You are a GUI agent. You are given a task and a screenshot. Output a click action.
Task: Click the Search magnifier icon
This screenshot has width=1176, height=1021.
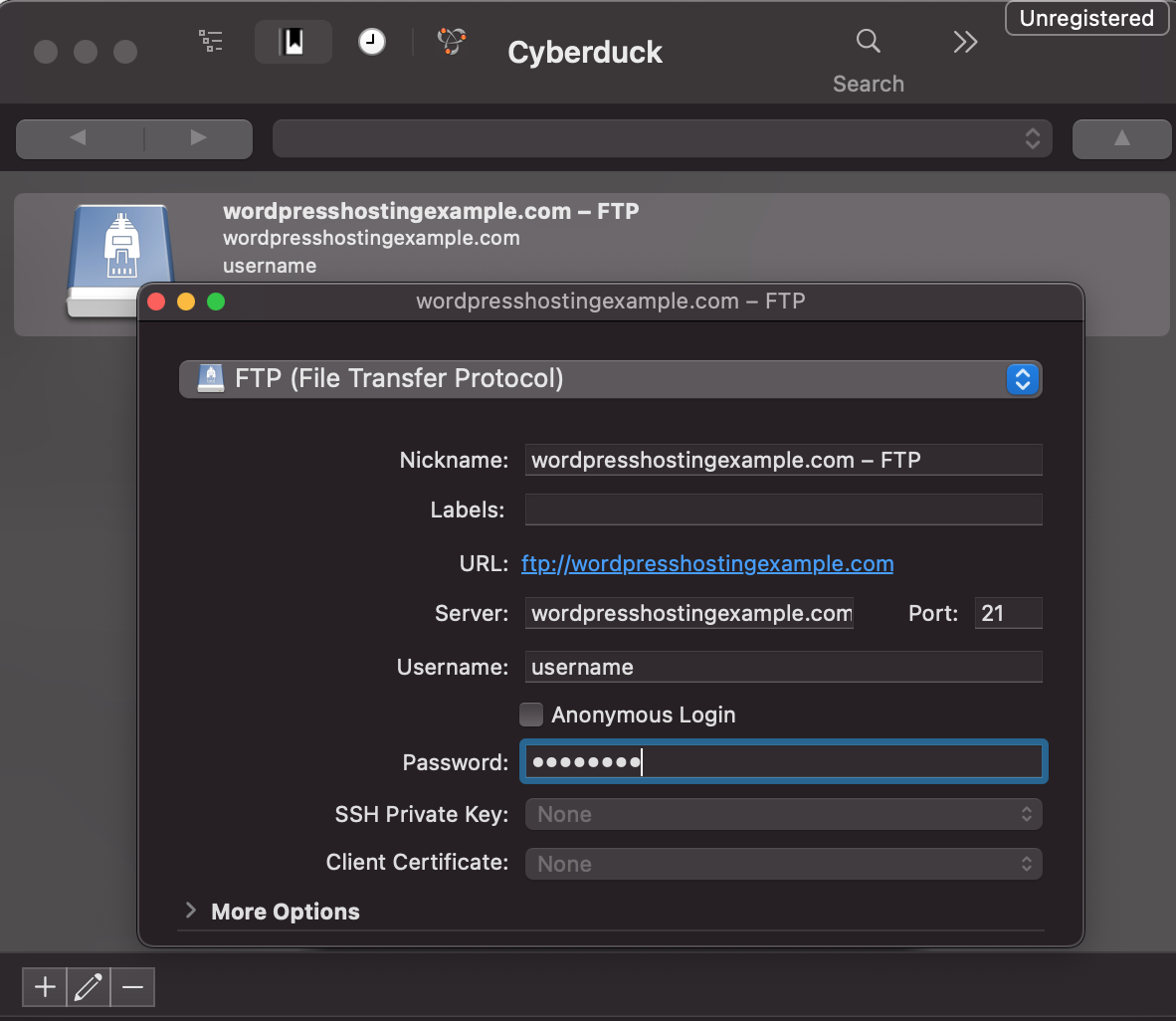(x=868, y=42)
